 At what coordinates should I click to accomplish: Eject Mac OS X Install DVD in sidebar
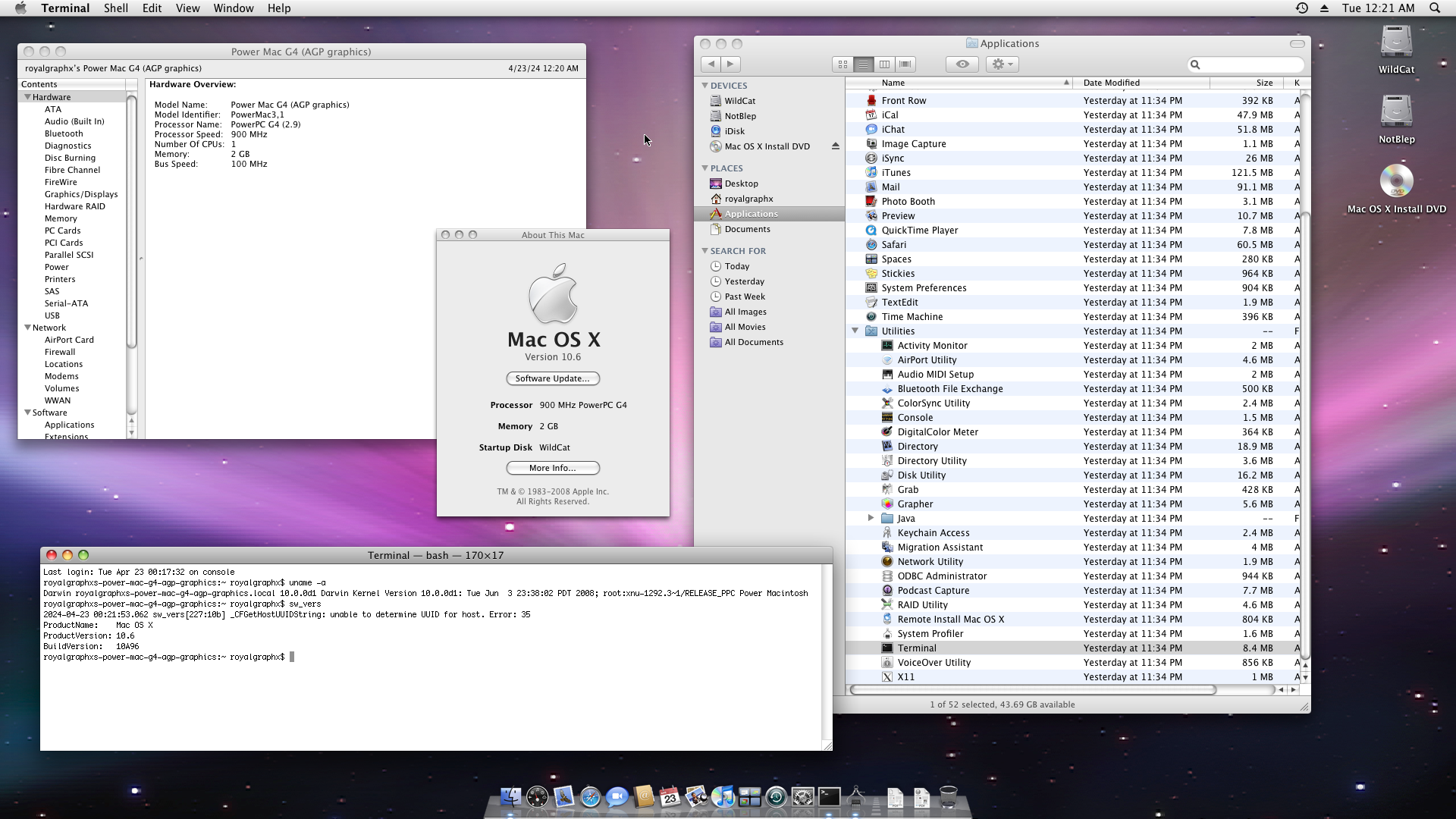coord(836,146)
